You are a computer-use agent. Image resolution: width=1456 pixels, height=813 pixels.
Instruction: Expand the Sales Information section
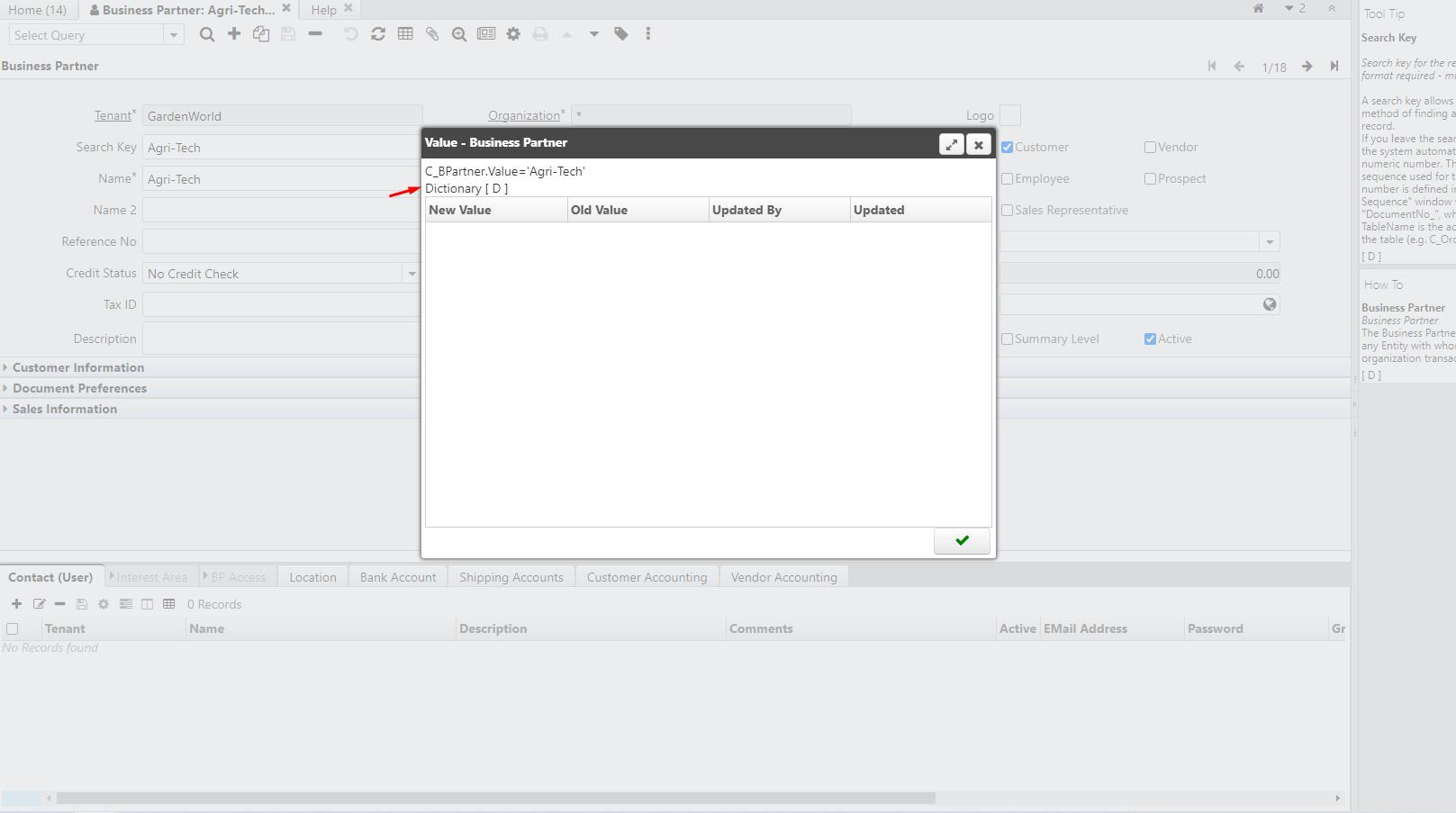coord(64,409)
